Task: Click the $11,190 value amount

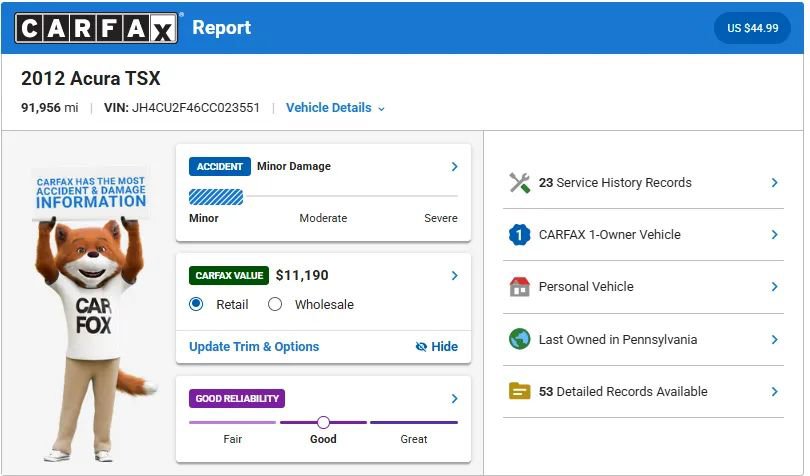Action: point(302,275)
